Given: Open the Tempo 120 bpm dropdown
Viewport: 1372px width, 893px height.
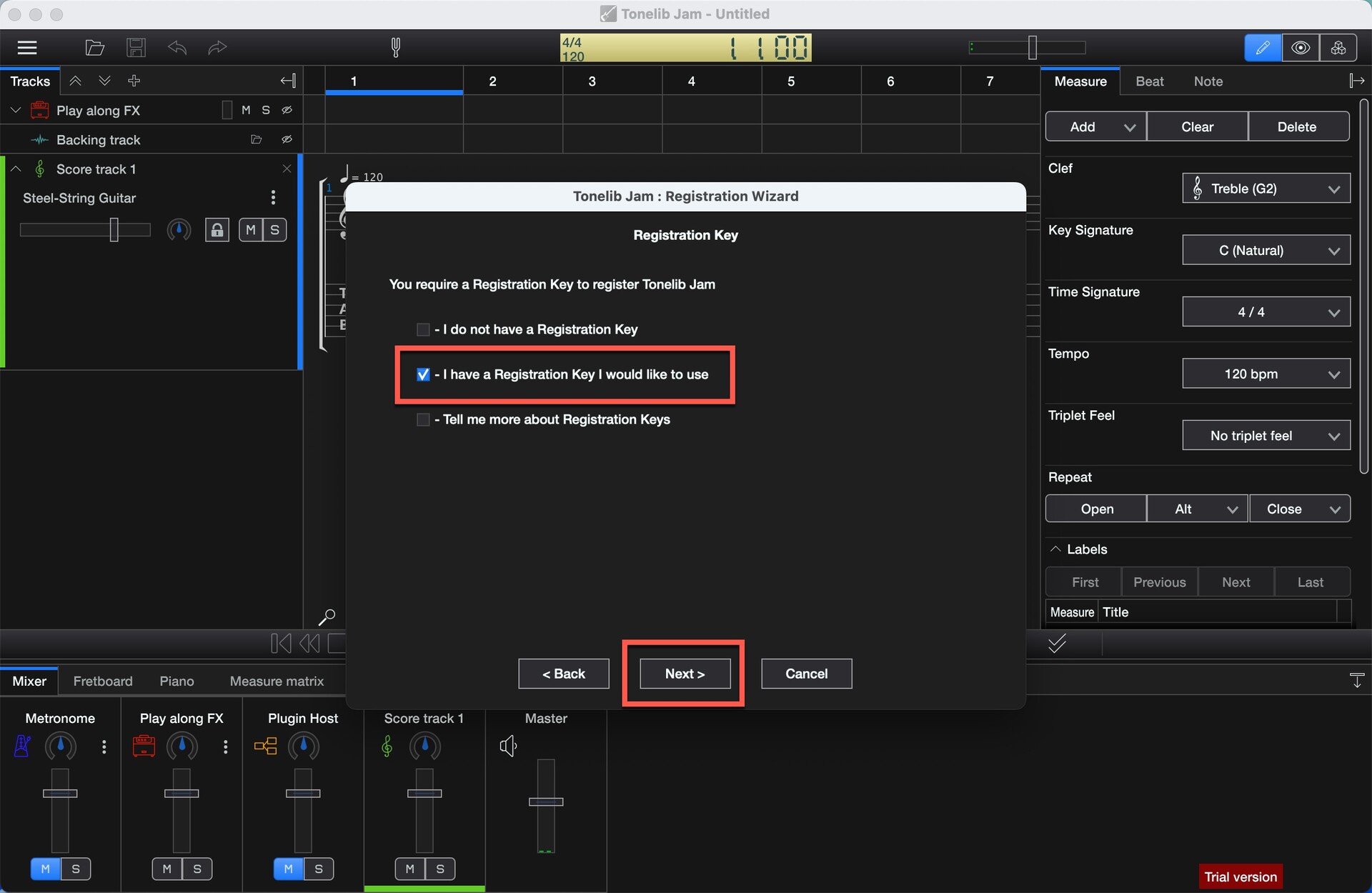Looking at the screenshot, I should pos(1266,374).
